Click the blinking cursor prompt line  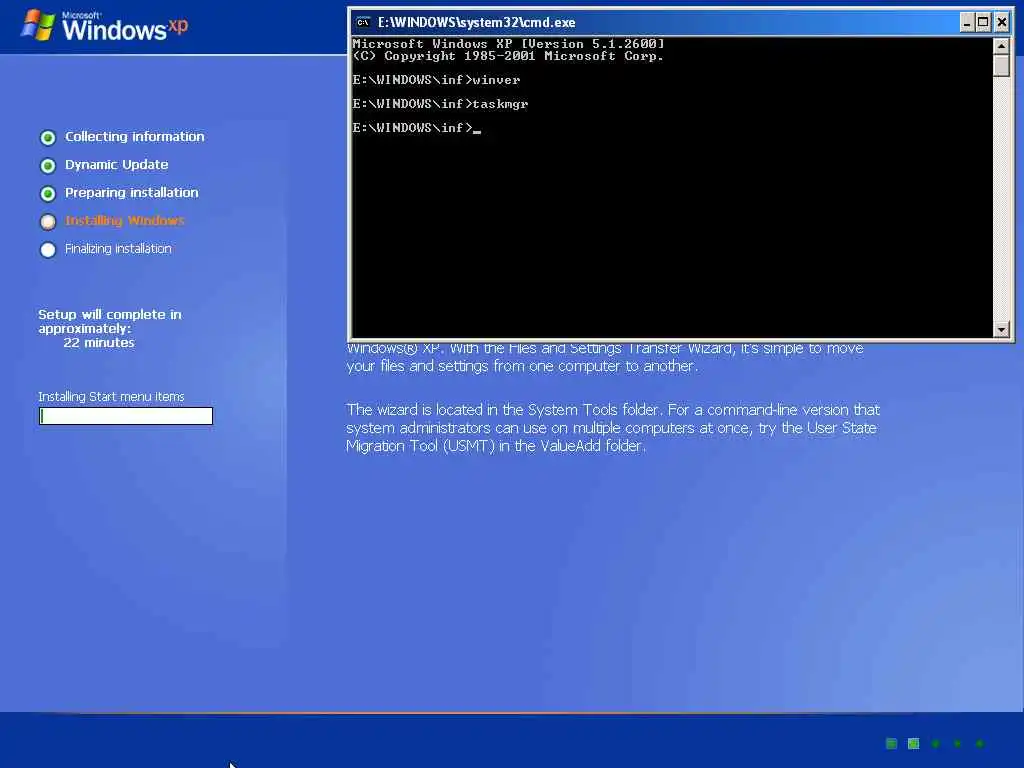pos(417,128)
